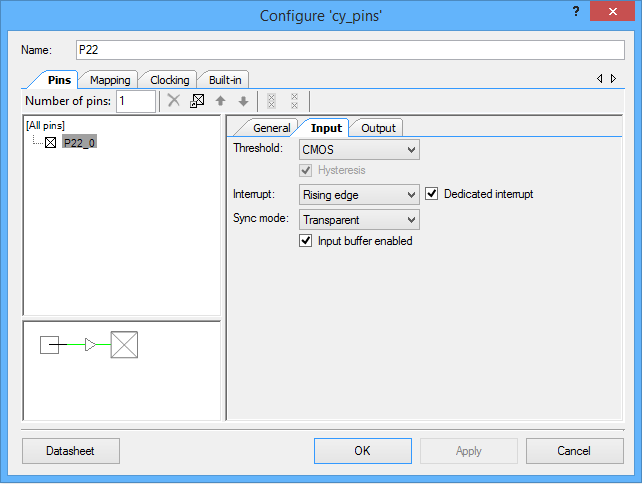Switch to the Built-in tab
The height and width of the screenshot is (484, 642).
225,80
